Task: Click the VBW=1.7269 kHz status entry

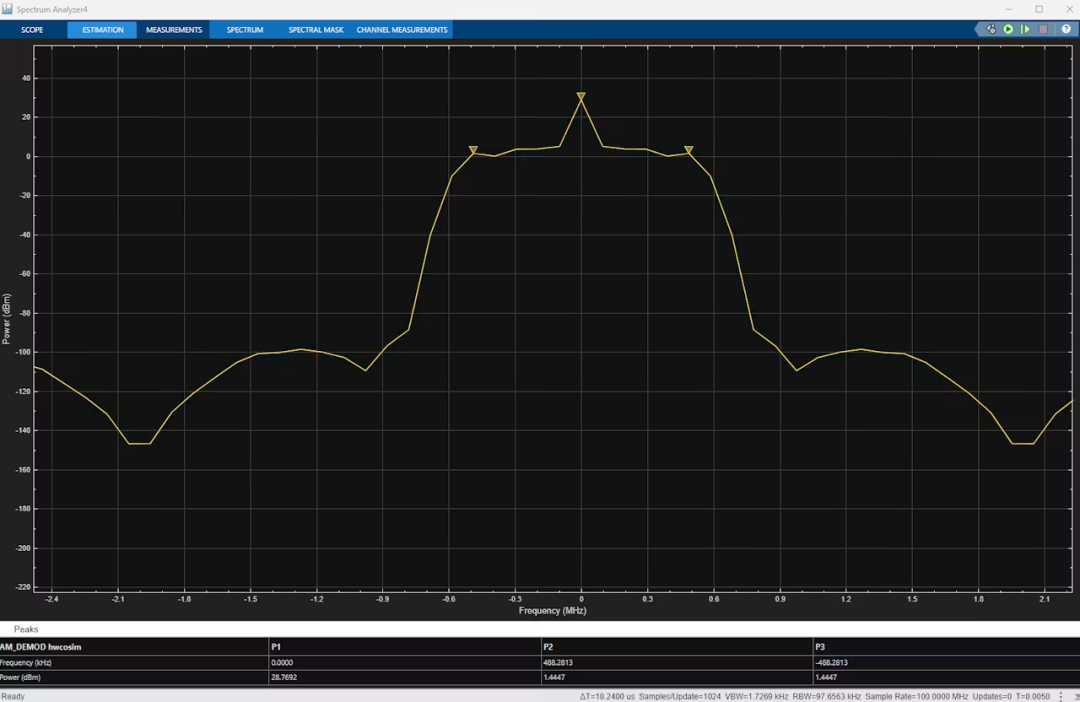Action: coord(757,696)
